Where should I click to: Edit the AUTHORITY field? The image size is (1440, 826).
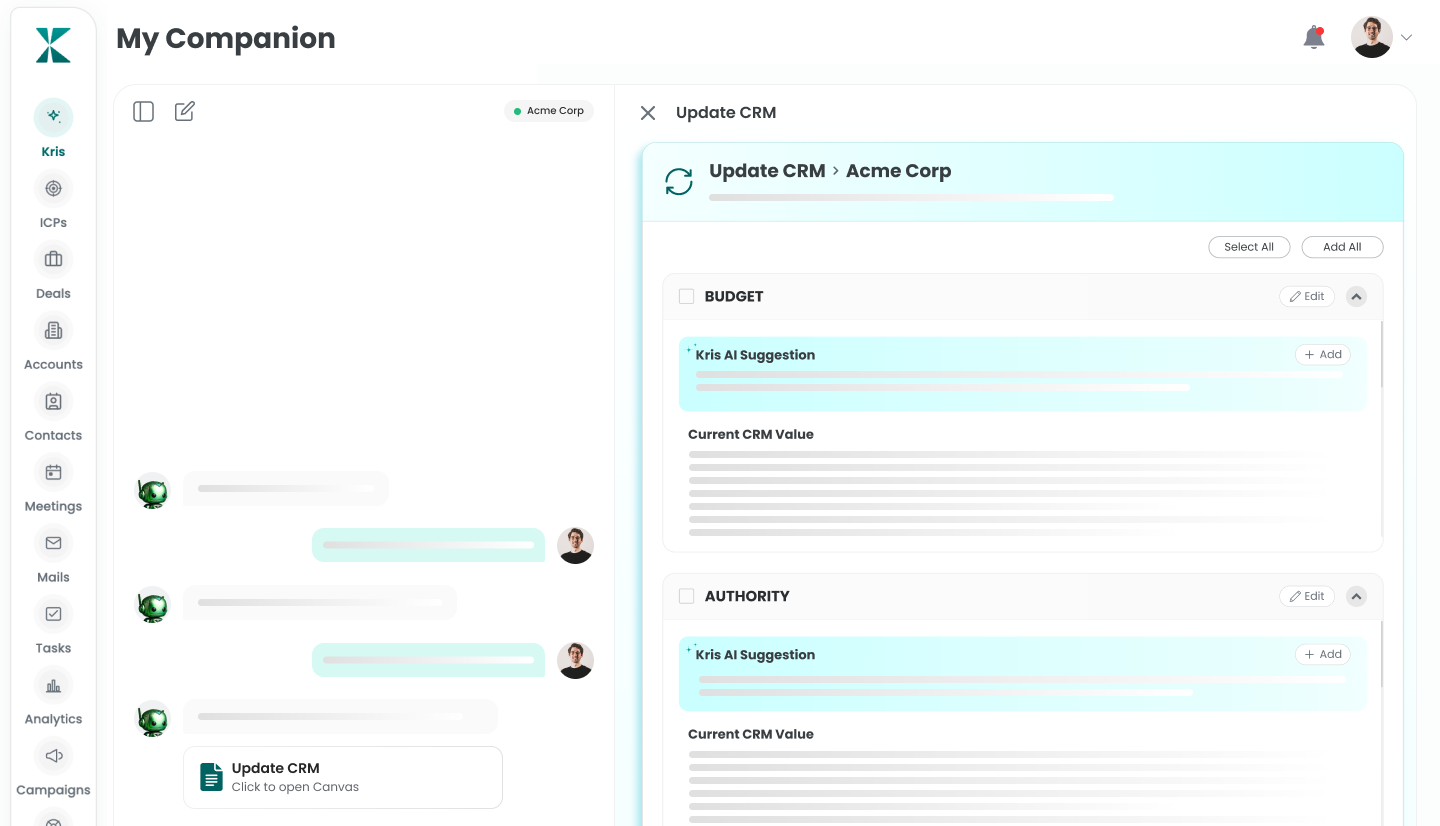pyautogui.click(x=1307, y=596)
